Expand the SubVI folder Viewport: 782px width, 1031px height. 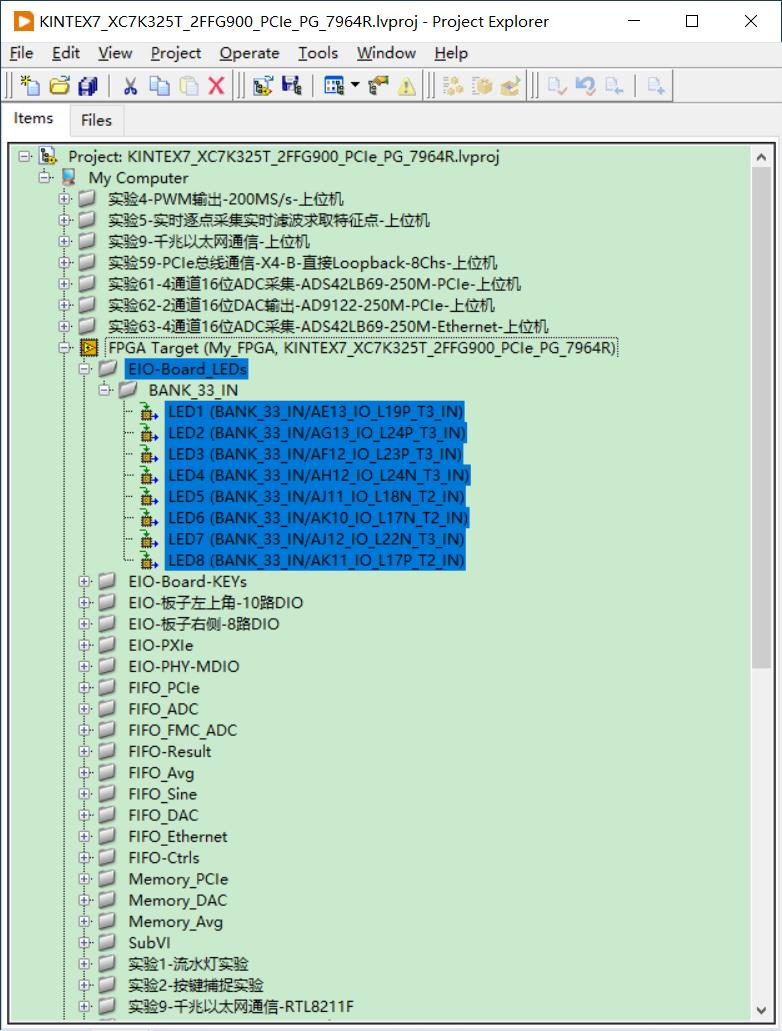[x=84, y=943]
